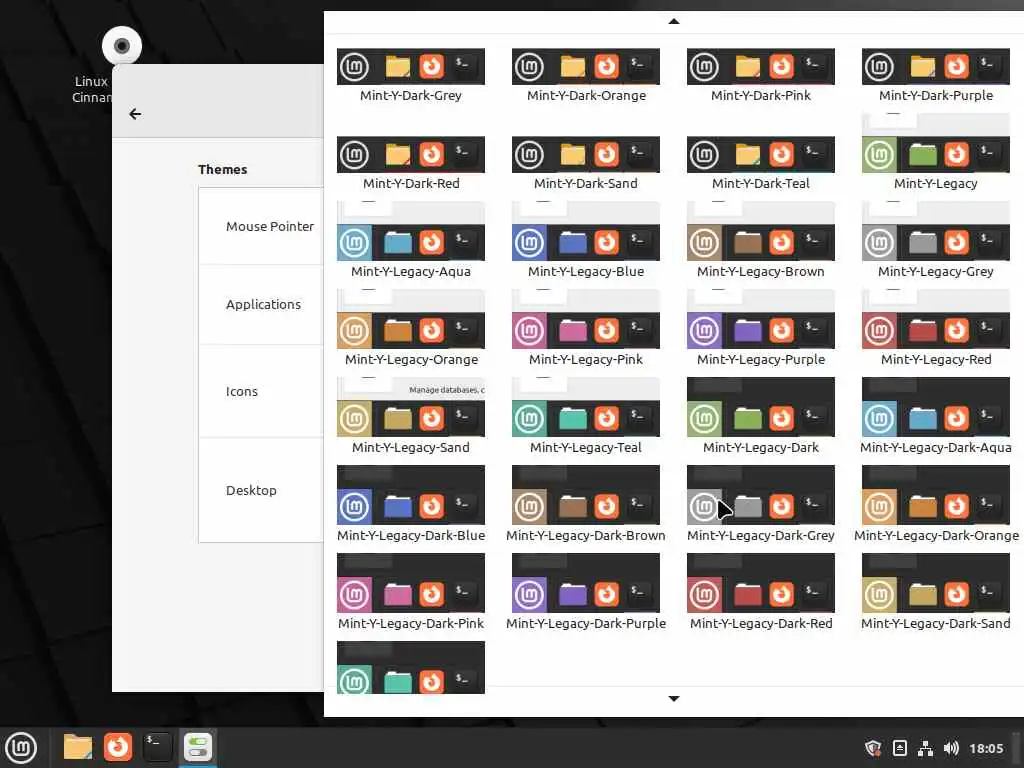Choose the Mint-Y-Legacy-Blue theme
1024x768 pixels.
point(586,231)
